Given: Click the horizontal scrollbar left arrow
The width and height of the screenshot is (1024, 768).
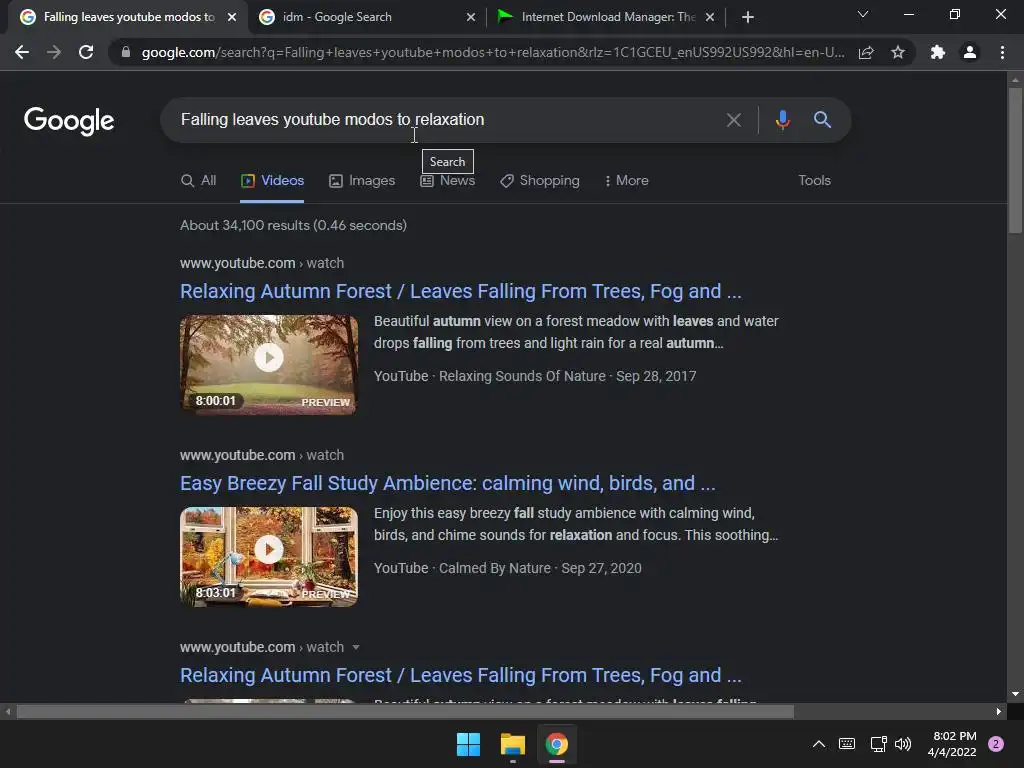Looking at the screenshot, I should coord(8,712).
